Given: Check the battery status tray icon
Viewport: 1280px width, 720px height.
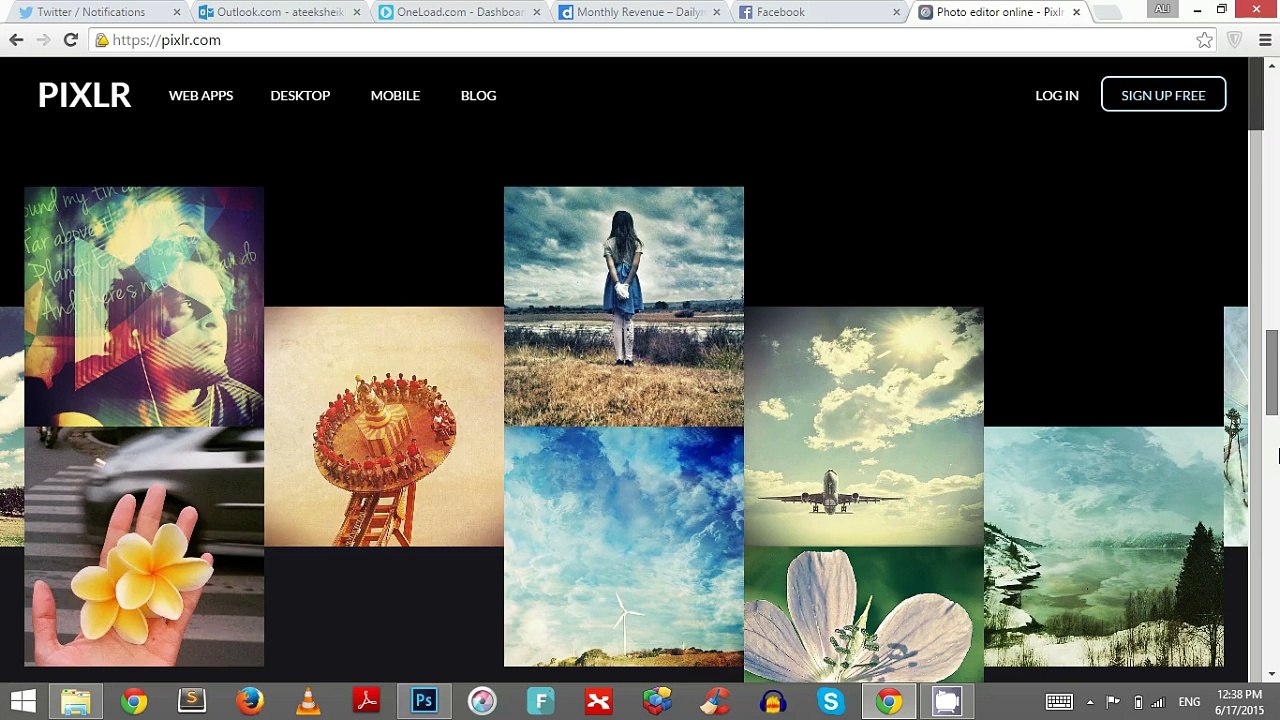Looking at the screenshot, I should point(1138,702).
